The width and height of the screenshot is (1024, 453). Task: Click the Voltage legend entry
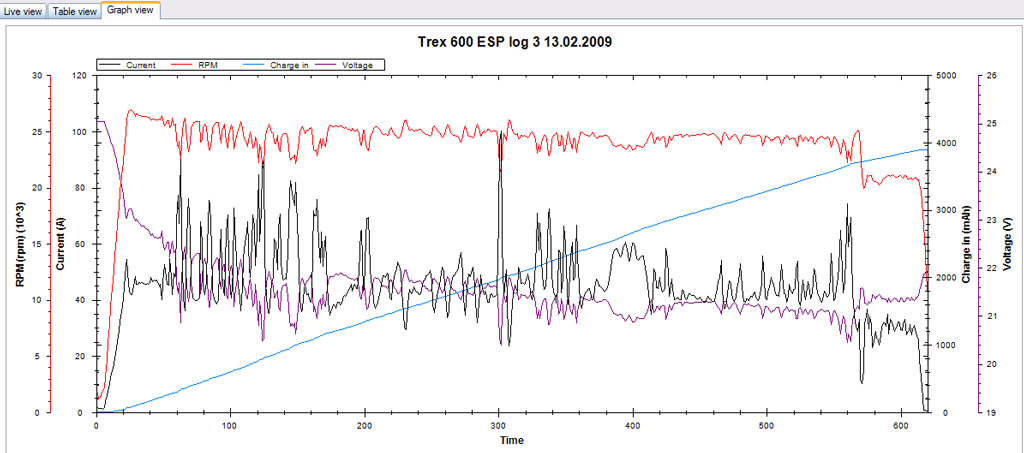tap(357, 65)
